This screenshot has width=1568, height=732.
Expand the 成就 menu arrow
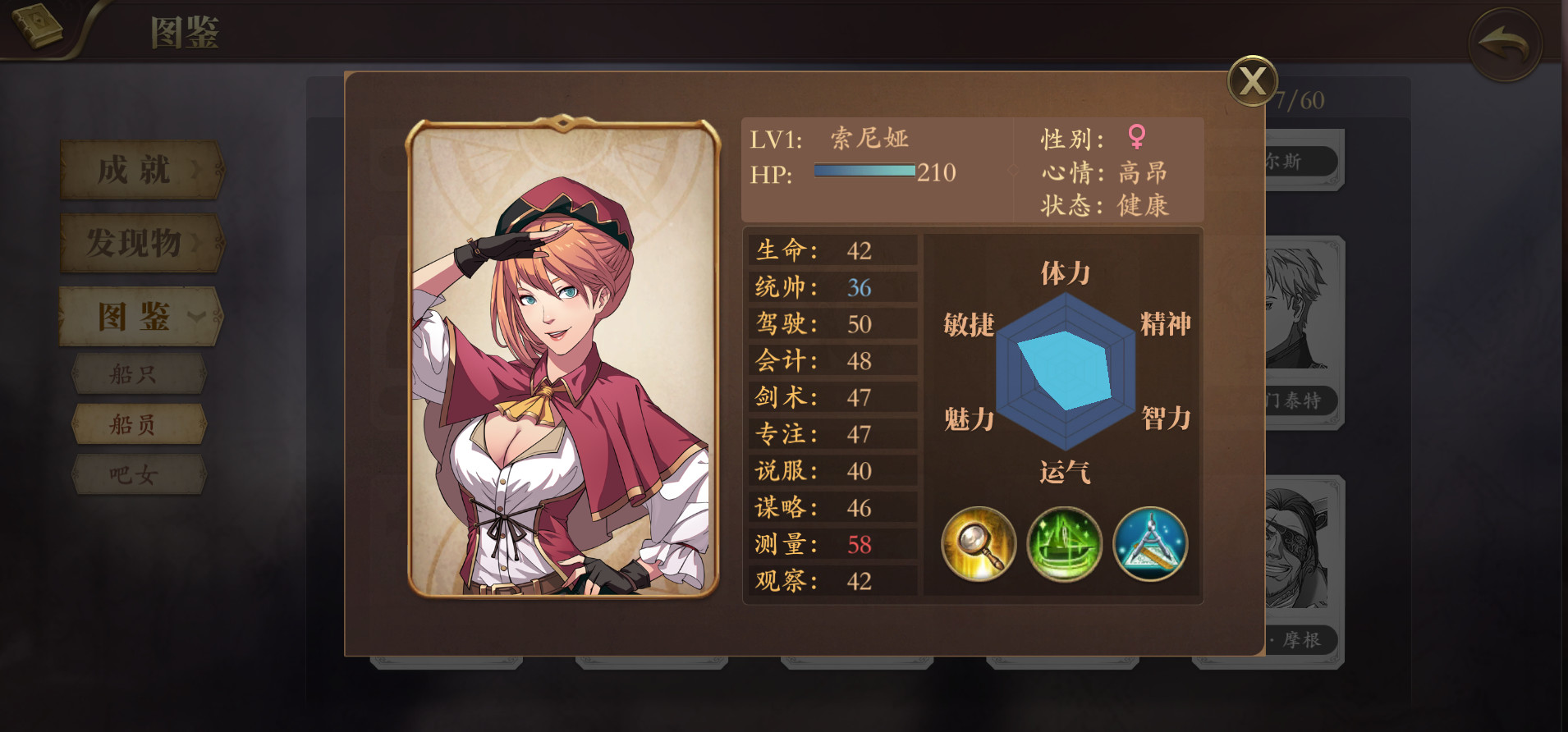tap(196, 170)
